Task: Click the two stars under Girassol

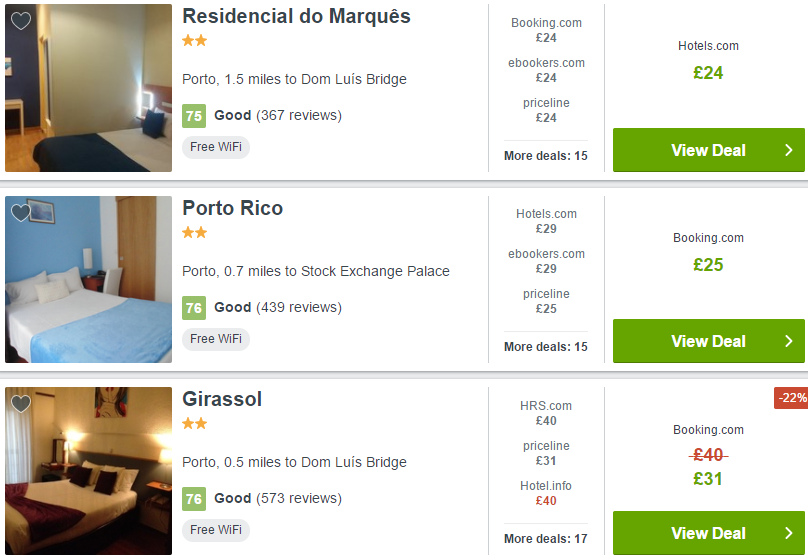Action: (194, 423)
